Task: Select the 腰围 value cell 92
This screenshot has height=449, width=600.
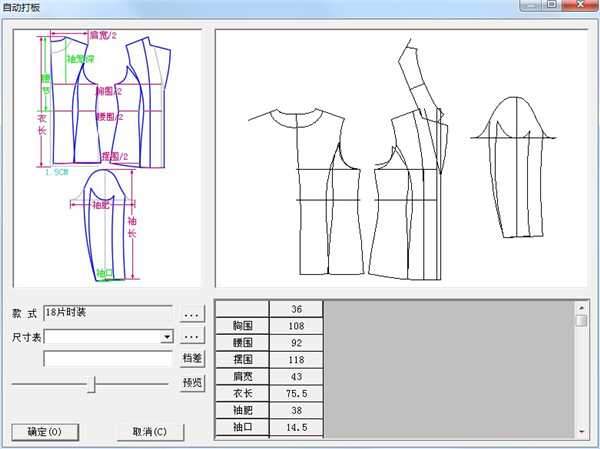Action: [296, 343]
